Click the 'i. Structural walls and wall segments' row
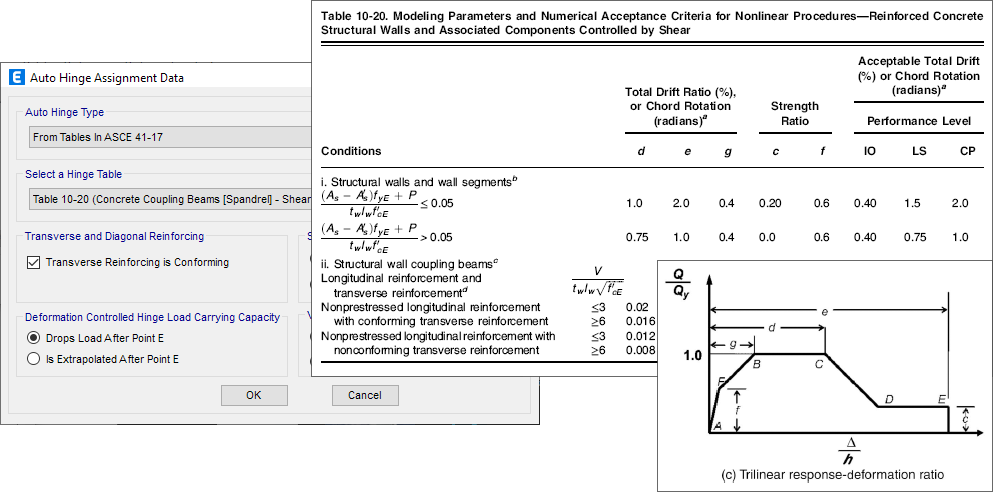Image resolution: width=993 pixels, height=492 pixels. (420, 180)
